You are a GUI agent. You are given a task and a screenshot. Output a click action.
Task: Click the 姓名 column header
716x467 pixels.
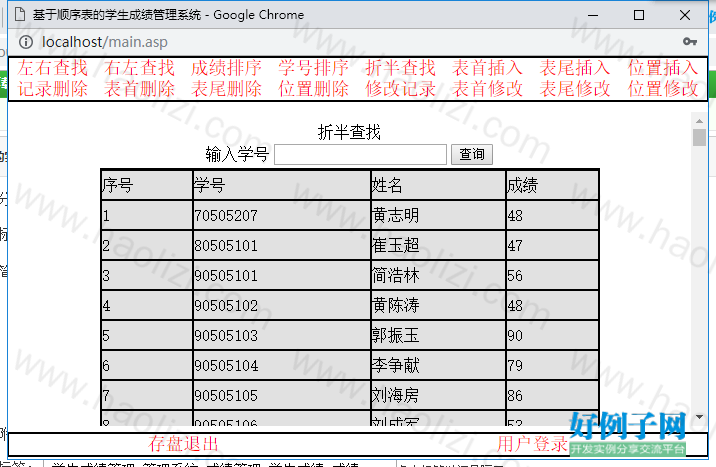pos(438,185)
